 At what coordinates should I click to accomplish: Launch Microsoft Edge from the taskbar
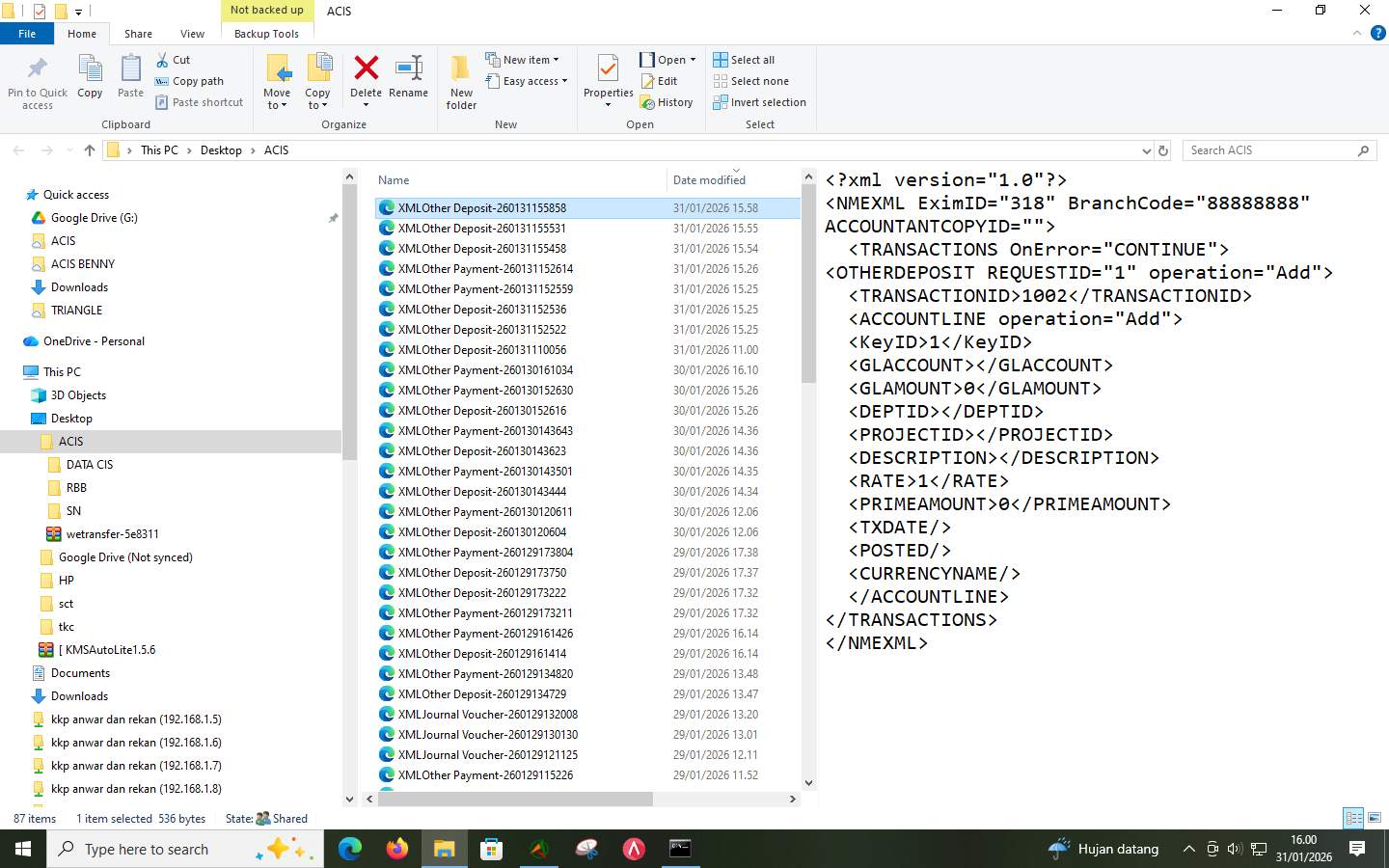point(348,849)
